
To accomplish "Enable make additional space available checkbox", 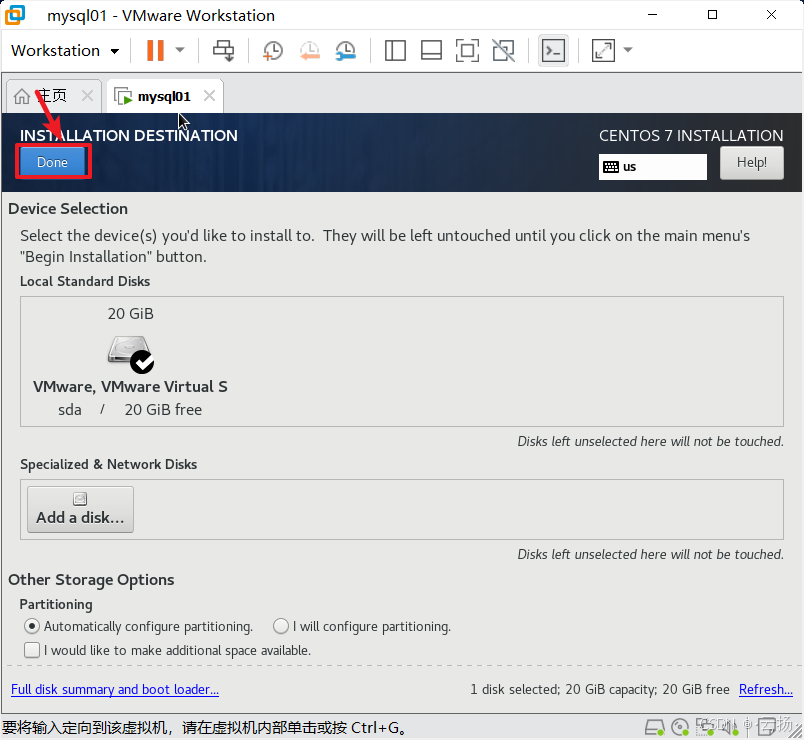I will (32, 650).
